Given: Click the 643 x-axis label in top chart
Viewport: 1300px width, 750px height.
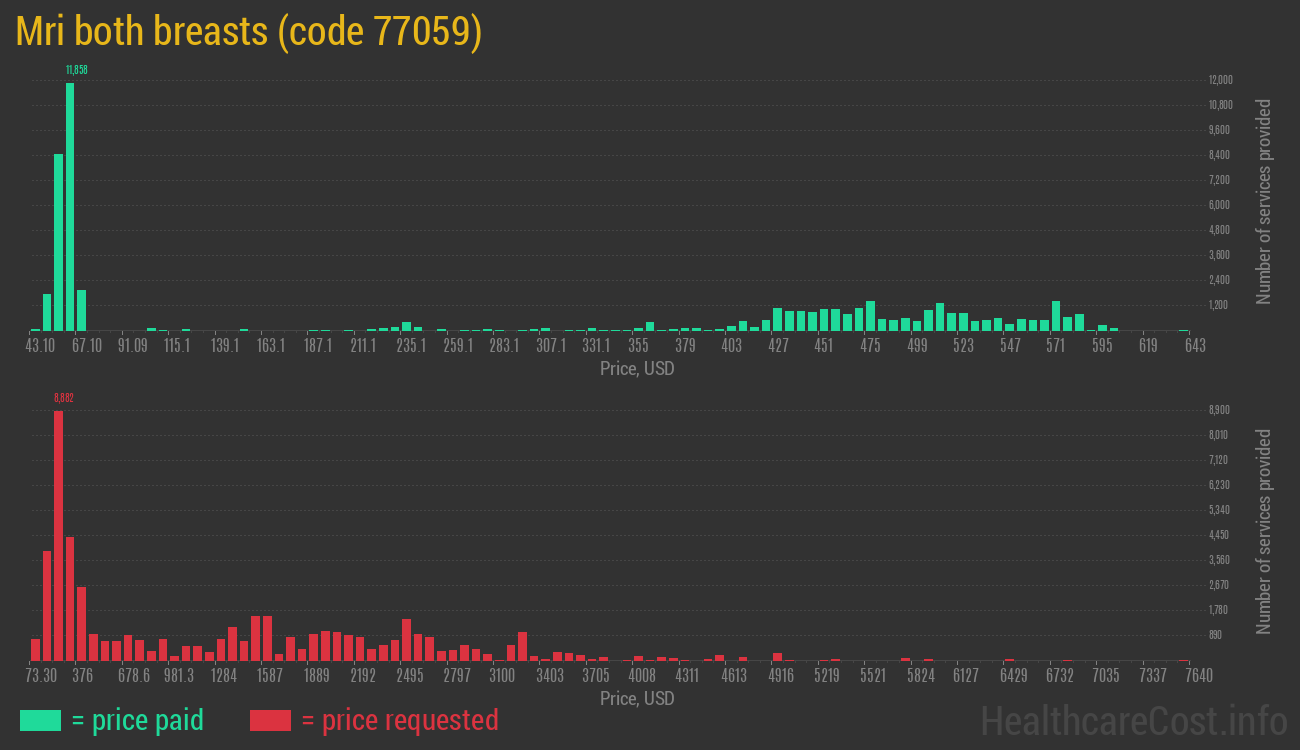Looking at the screenshot, I should pyautogui.click(x=1194, y=346).
